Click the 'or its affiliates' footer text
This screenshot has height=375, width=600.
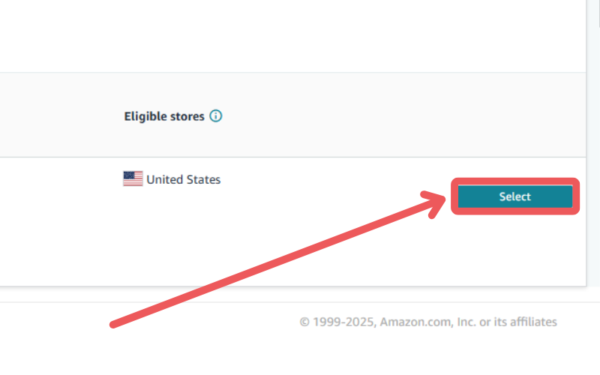coord(518,322)
